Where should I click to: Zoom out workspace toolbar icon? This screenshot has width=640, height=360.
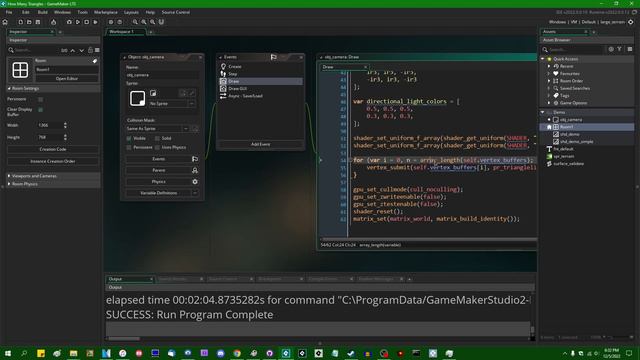pos(135,22)
